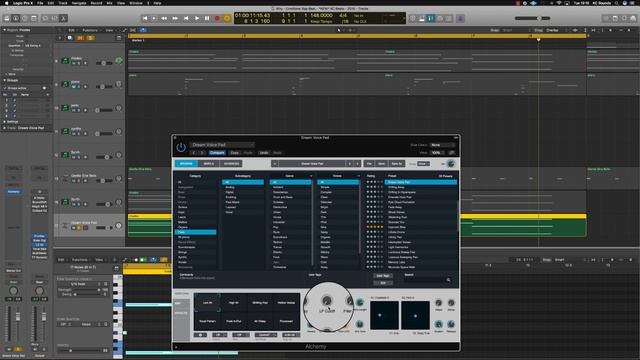Click the Undo button in the Alchemy header
The height and width of the screenshot is (360, 640).
264,153
